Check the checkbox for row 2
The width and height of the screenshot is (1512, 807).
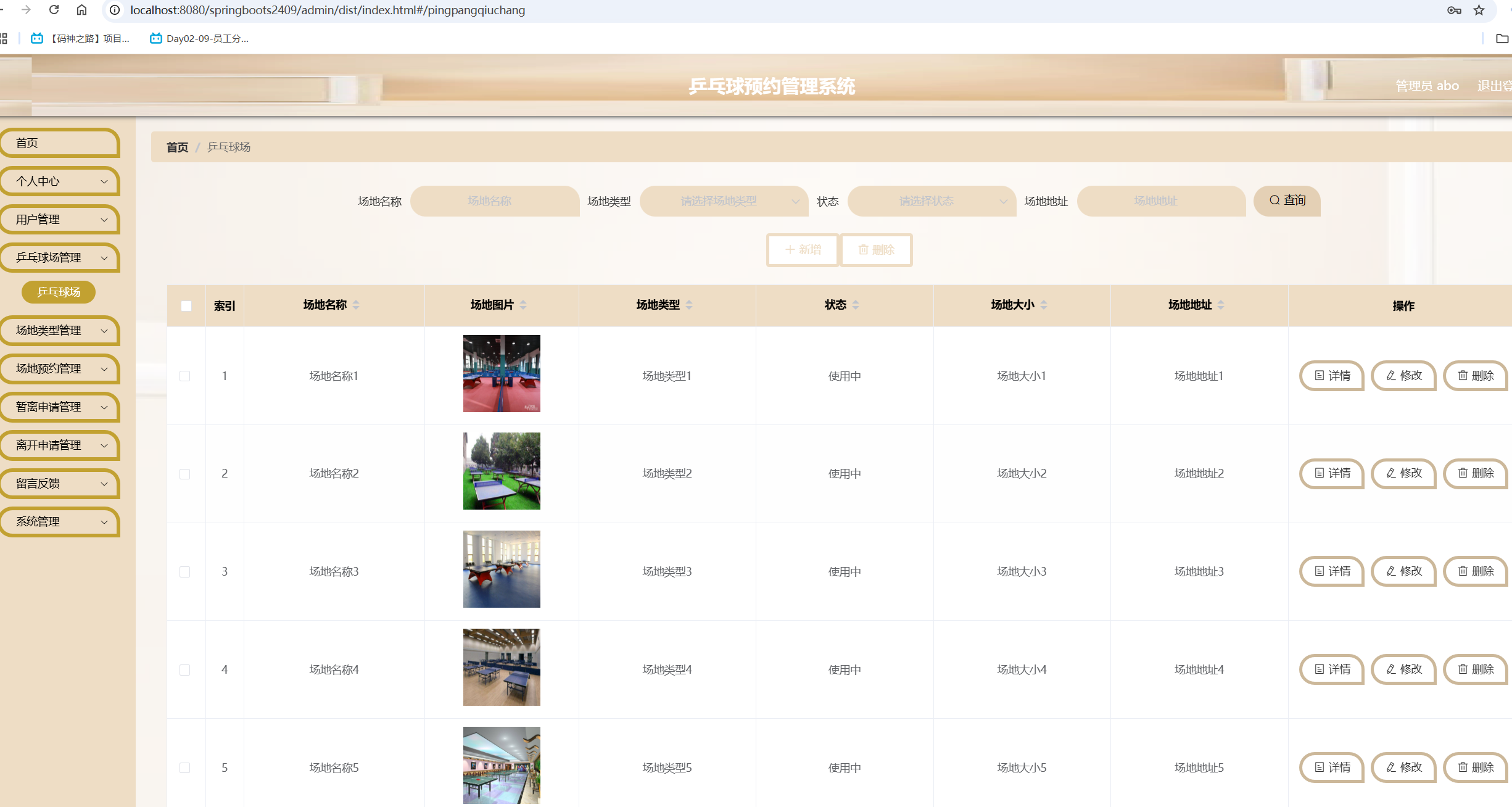tap(184, 474)
